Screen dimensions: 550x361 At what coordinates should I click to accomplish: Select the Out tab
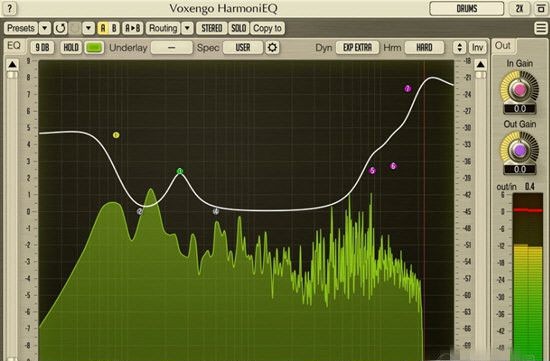tap(503, 46)
